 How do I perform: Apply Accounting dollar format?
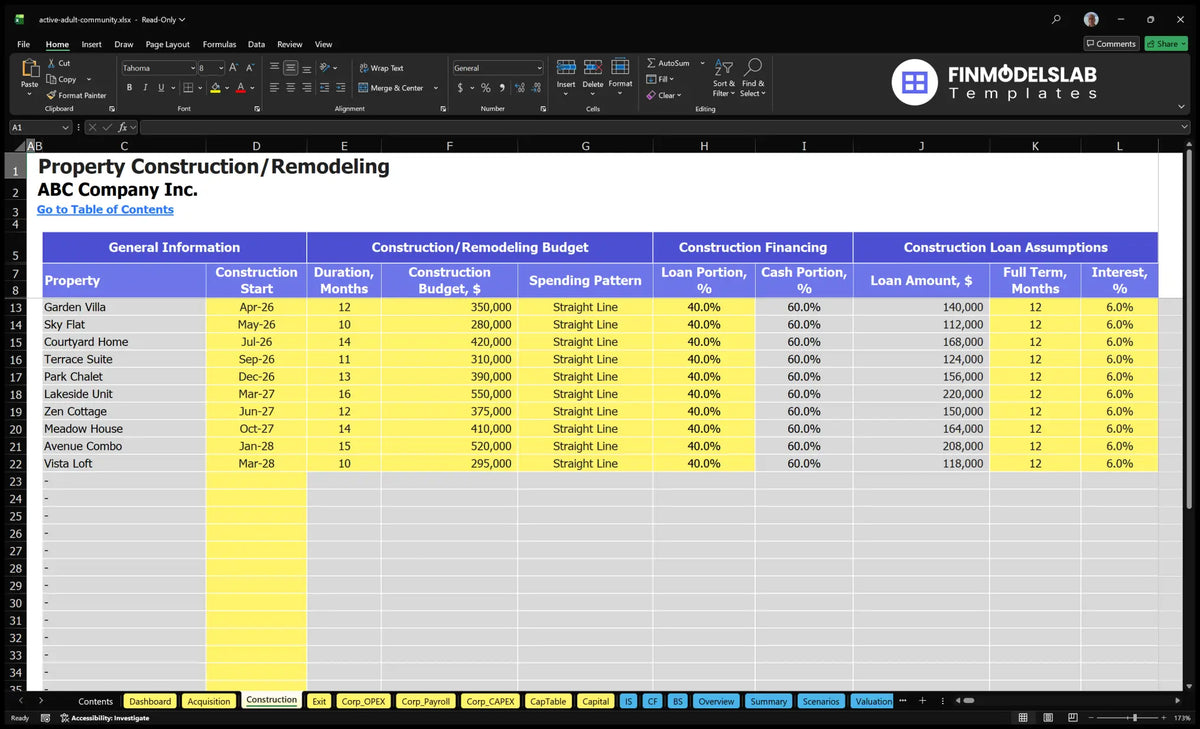coord(460,88)
